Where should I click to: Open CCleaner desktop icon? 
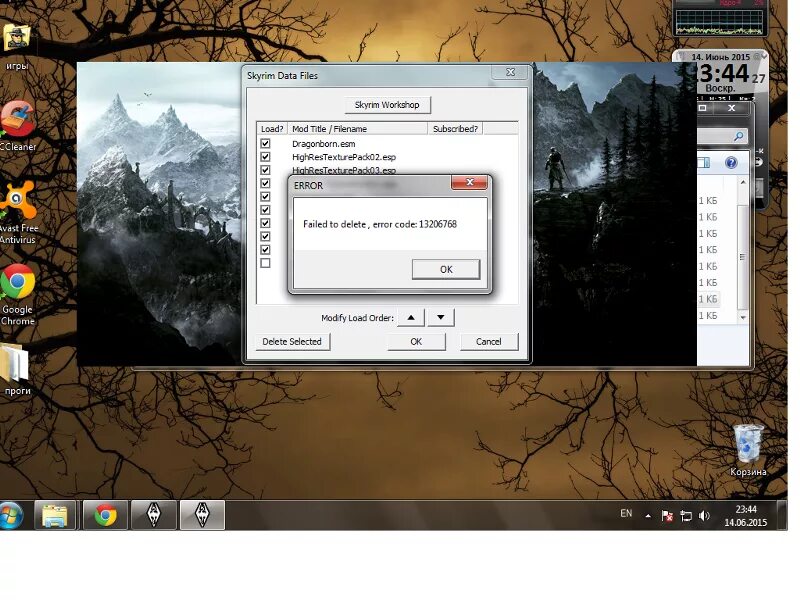click(x=18, y=126)
